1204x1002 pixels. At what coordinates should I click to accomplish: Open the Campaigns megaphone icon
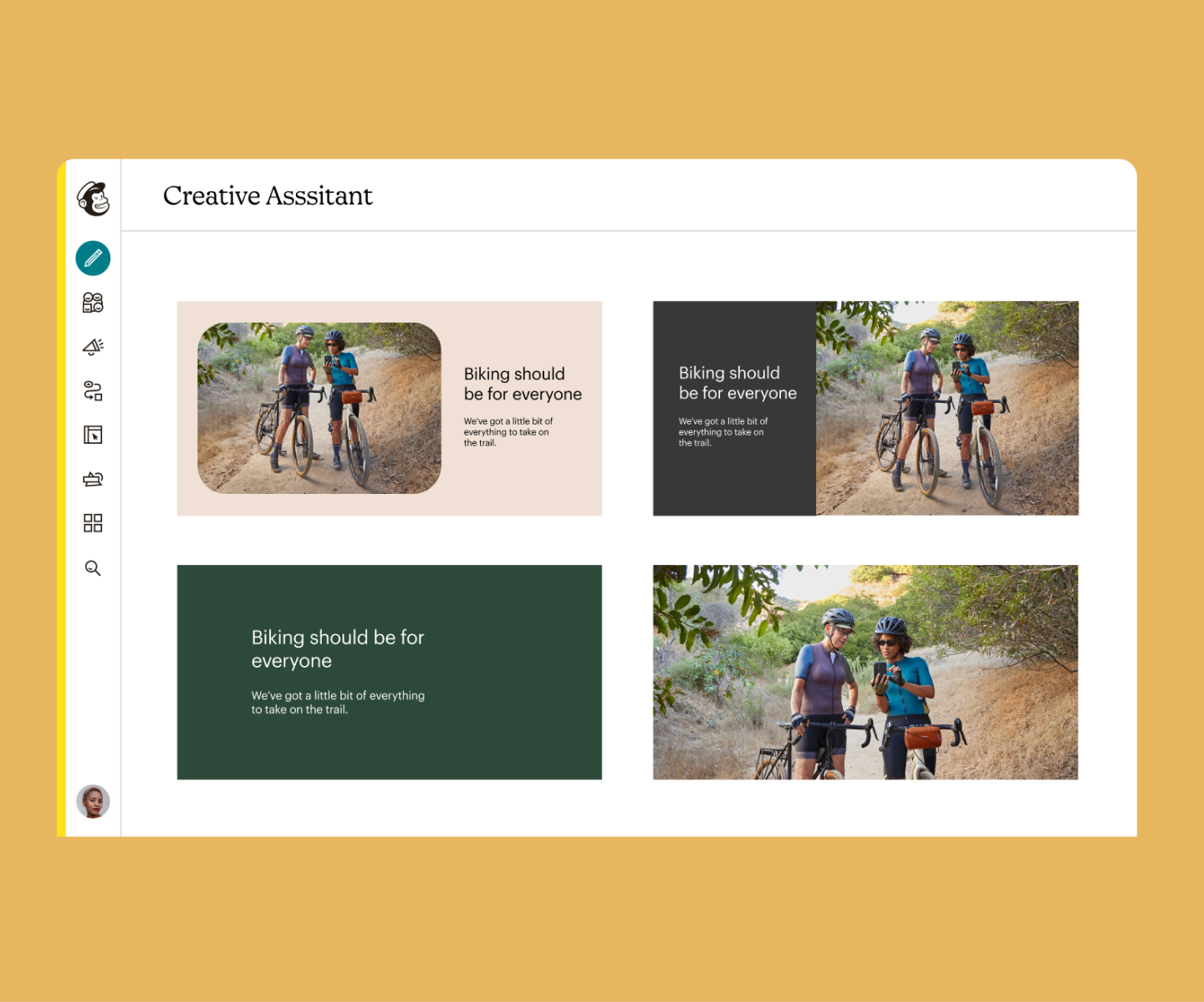(93, 347)
